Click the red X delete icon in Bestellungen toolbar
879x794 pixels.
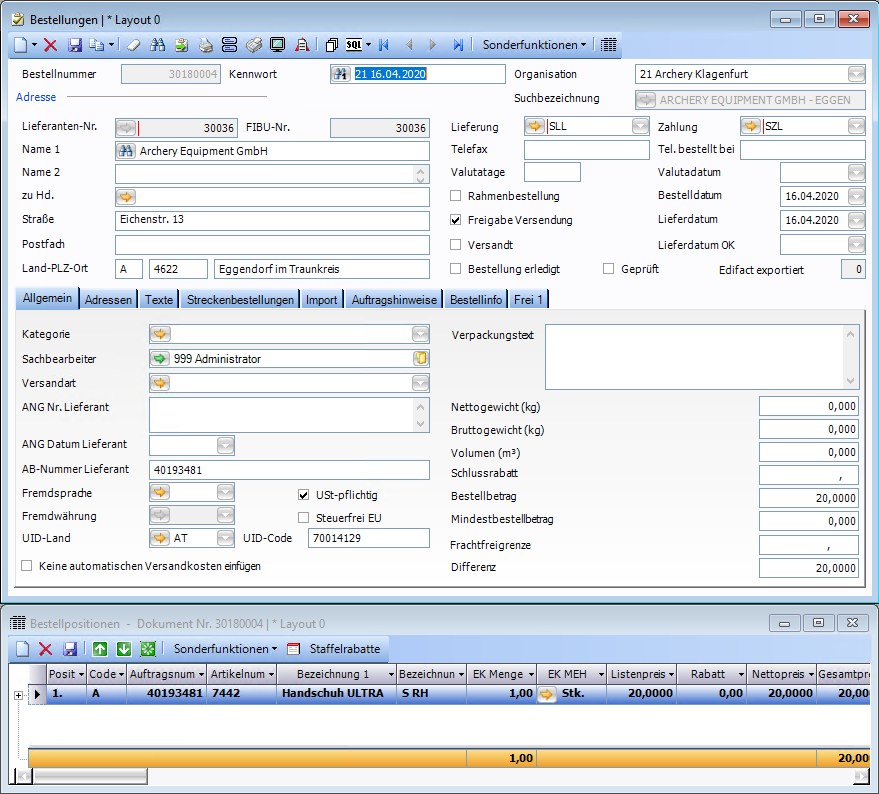(51, 45)
